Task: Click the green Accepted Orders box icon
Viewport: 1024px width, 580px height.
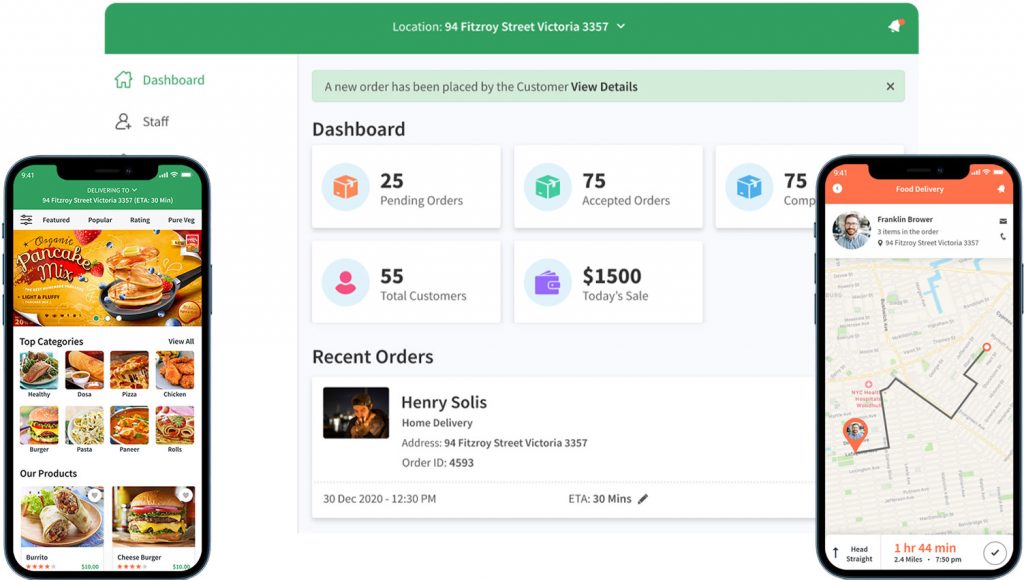Action: point(547,187)
